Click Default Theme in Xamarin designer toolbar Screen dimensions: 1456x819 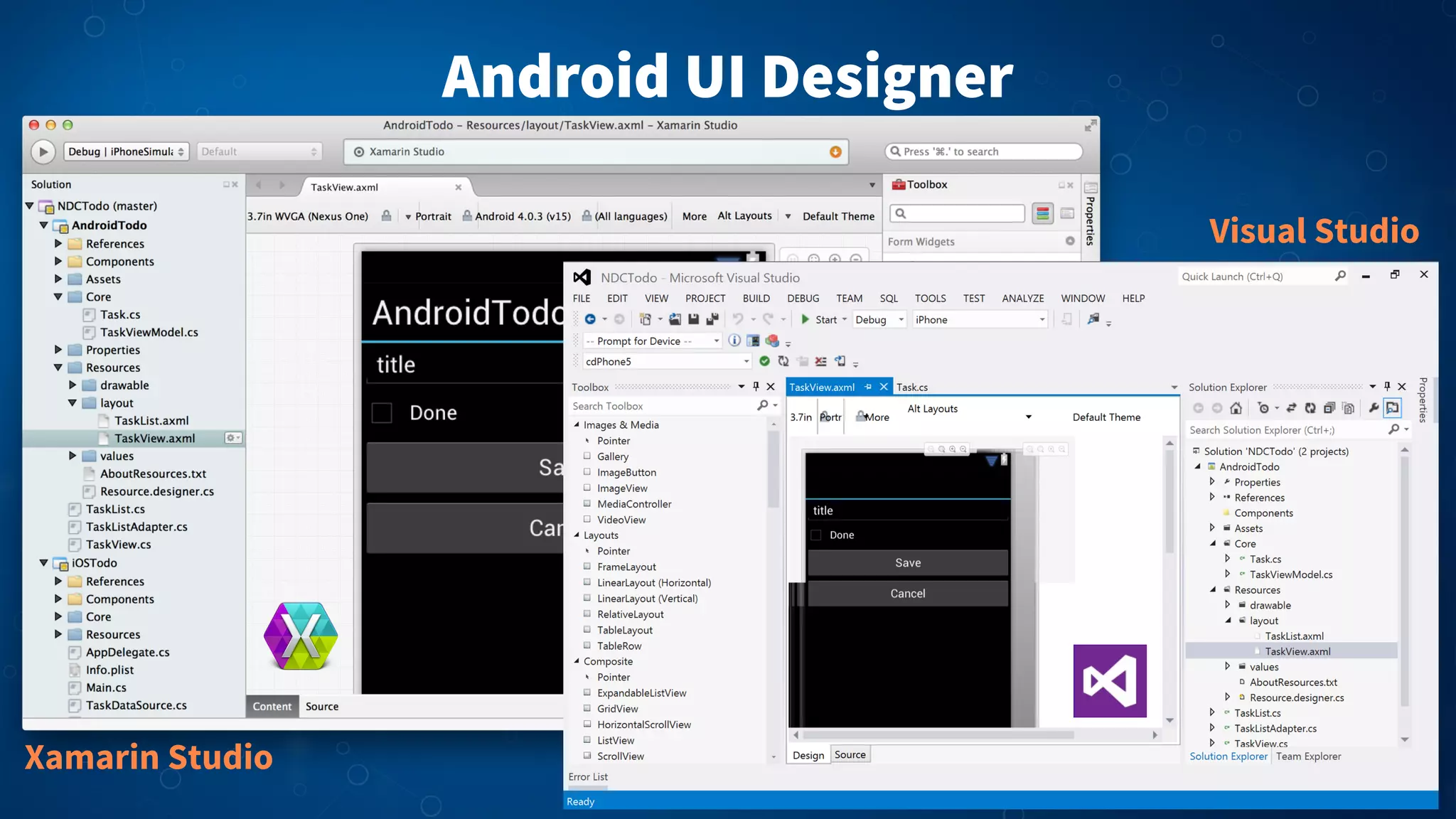click(x=838, y=216)
